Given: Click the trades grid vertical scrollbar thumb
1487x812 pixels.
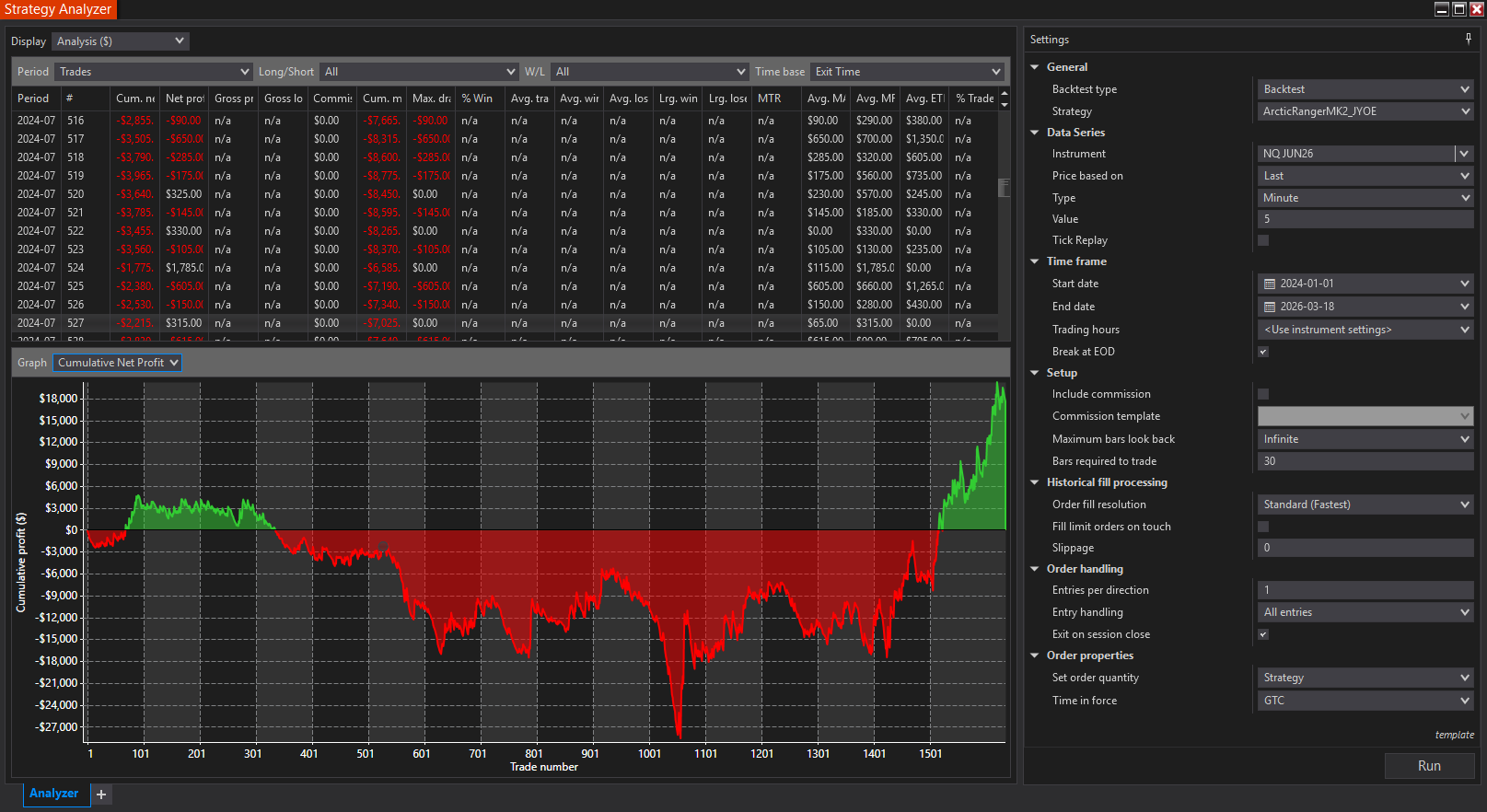Looking at the screenshot, I should [x=1005, y=188].
